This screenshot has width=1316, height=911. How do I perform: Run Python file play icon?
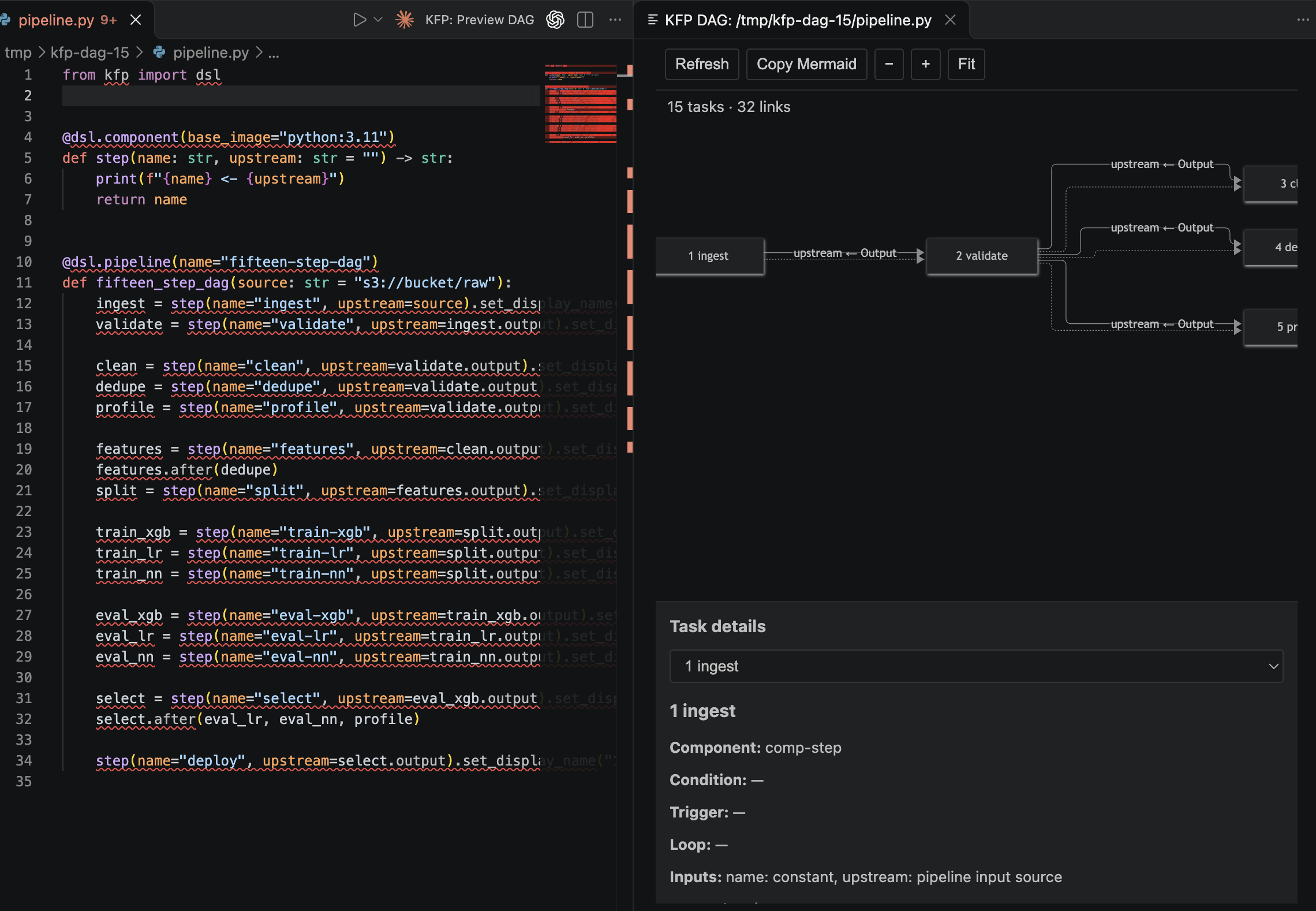point(359,20)
